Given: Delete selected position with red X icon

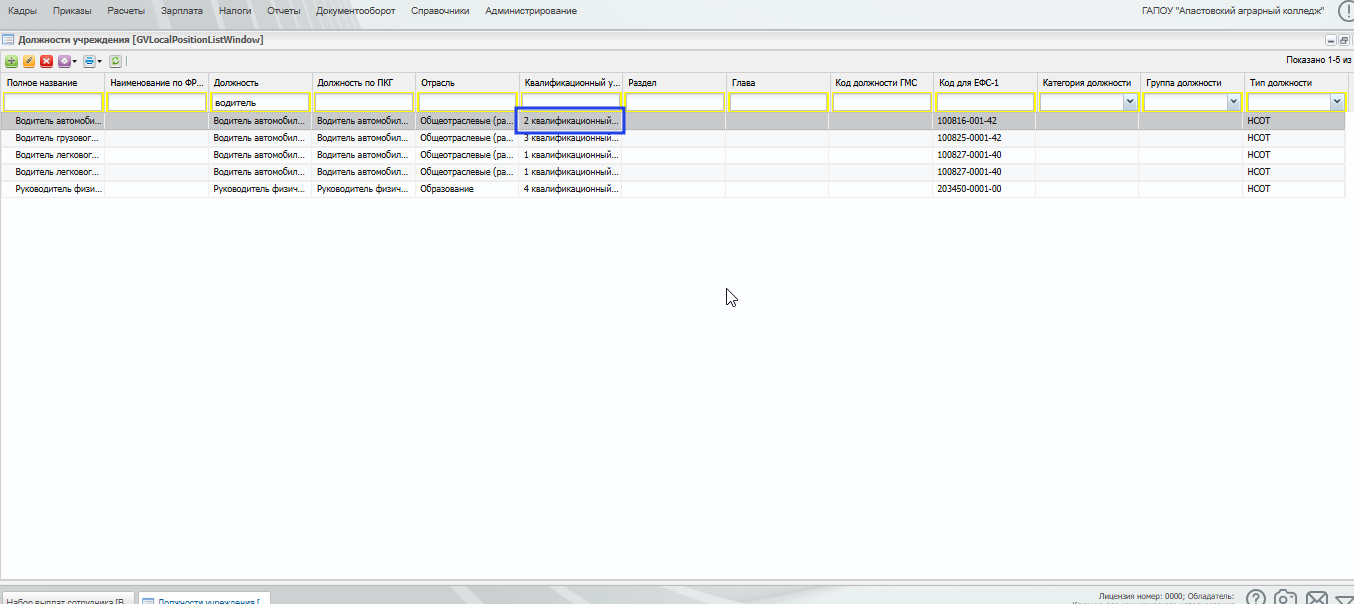Looking at the screenshot, I should (x=46, y=61).
